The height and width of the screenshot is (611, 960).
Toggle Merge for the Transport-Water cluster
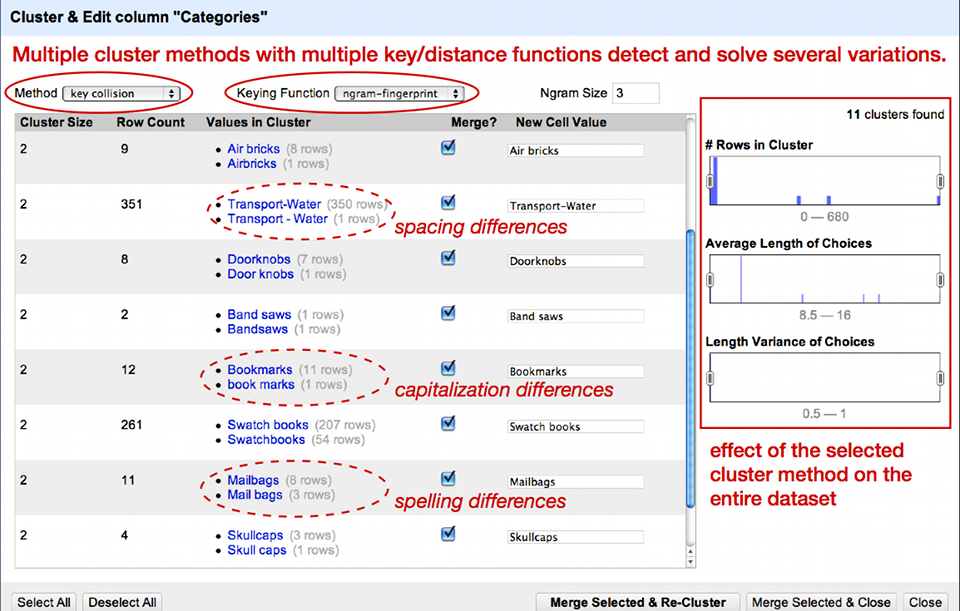point(448,205)
